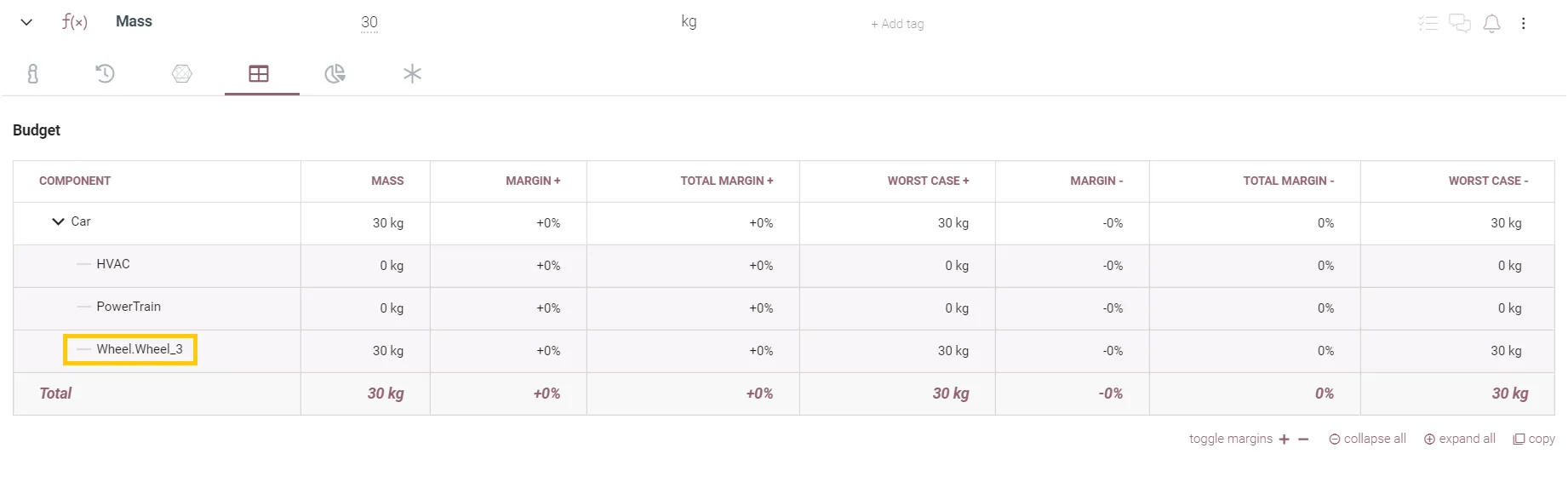The width and height of the screenshot is (1568, 477).
Task: Open the three-dot more options menu
Action: (x=1523, y=24)
